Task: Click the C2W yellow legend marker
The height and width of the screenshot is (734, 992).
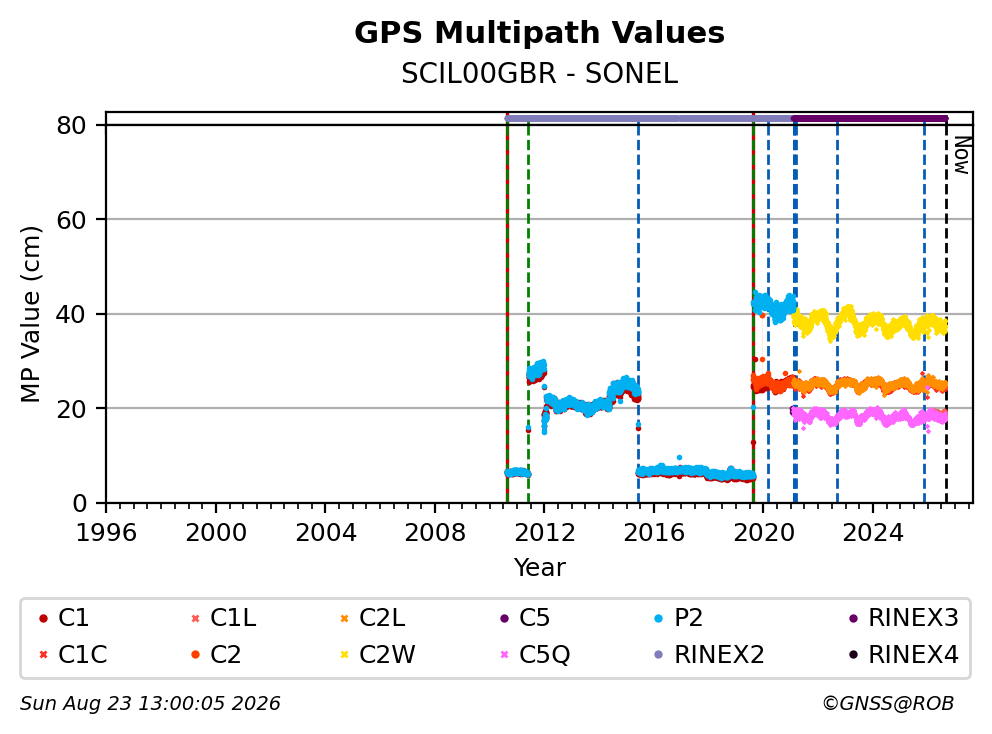Action: (x=344, y=655)
